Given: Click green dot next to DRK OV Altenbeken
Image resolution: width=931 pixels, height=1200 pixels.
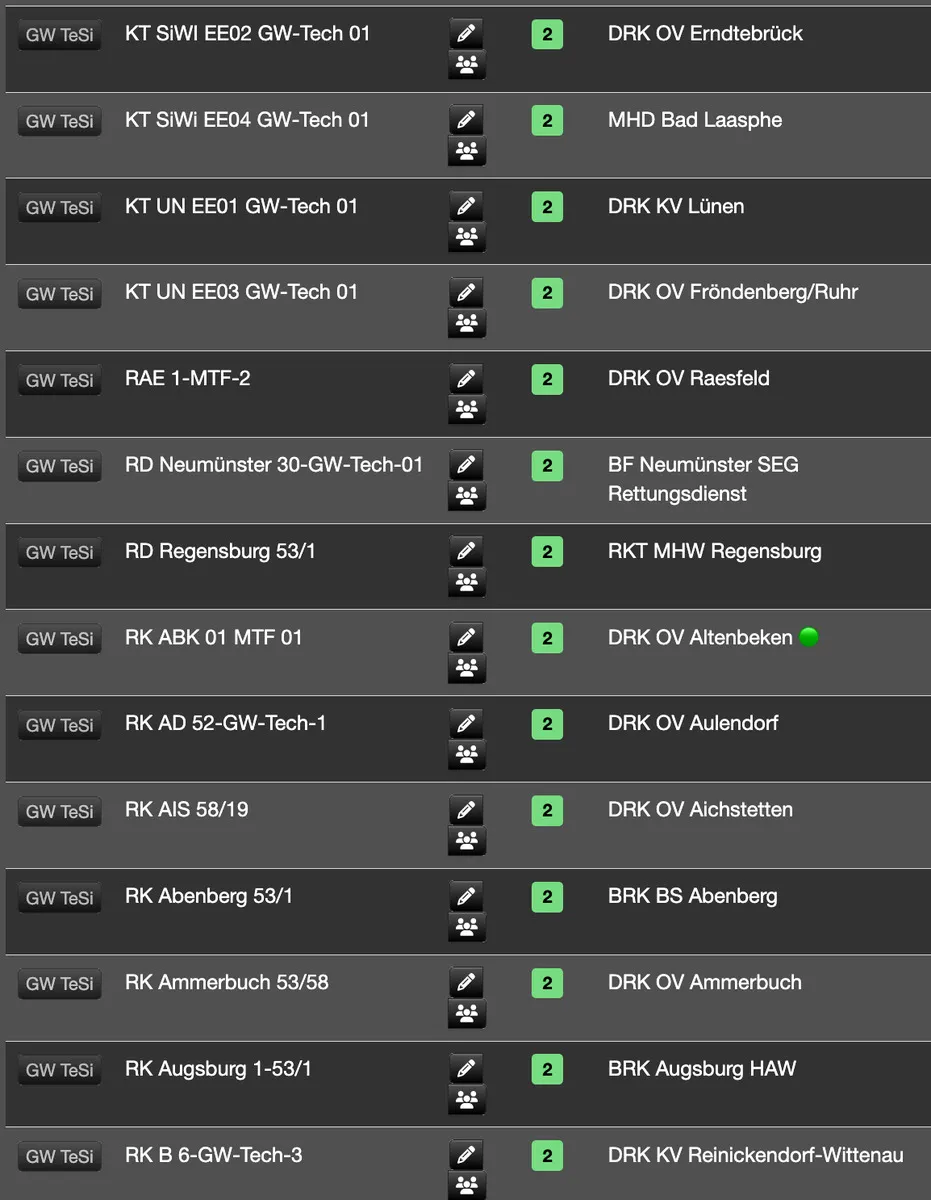Looking at the screenshot, I should [x=809, y=637].
